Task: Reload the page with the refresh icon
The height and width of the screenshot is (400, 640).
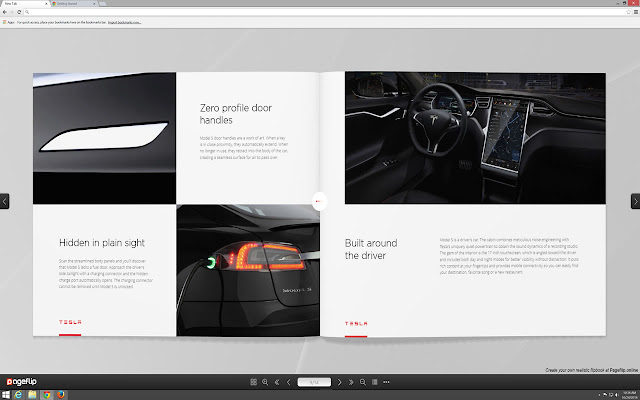Action: click(19, 12)
